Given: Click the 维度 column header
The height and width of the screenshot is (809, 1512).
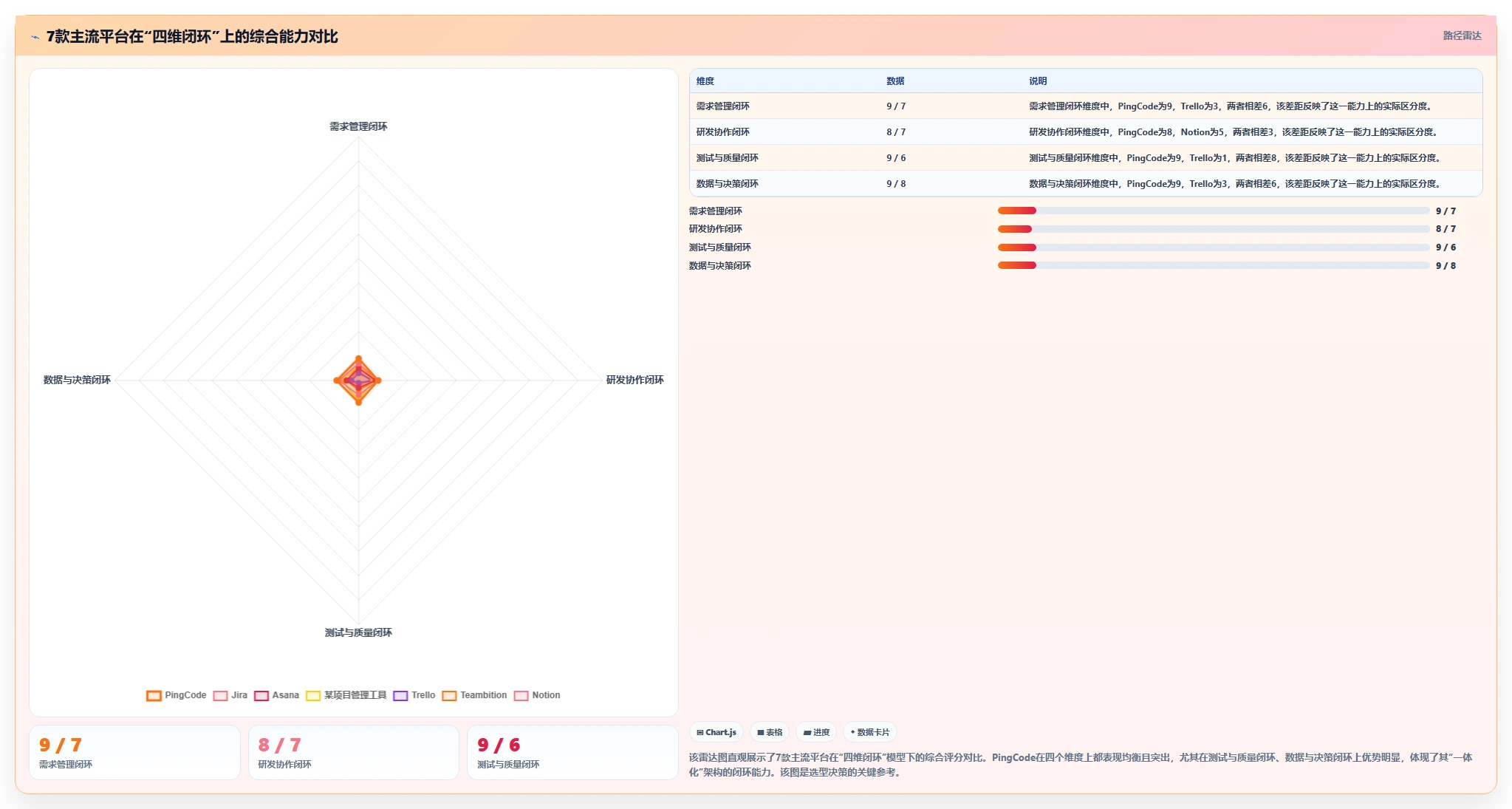Looking at the screenshot, I should [x=705, y=81].
